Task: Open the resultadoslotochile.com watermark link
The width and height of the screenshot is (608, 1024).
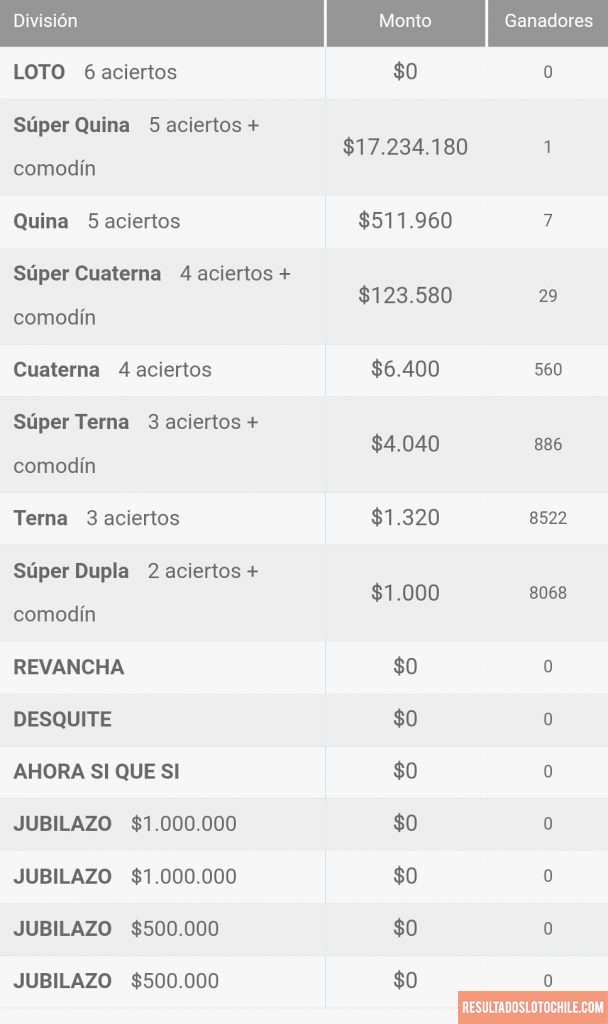Action: 533,1007
